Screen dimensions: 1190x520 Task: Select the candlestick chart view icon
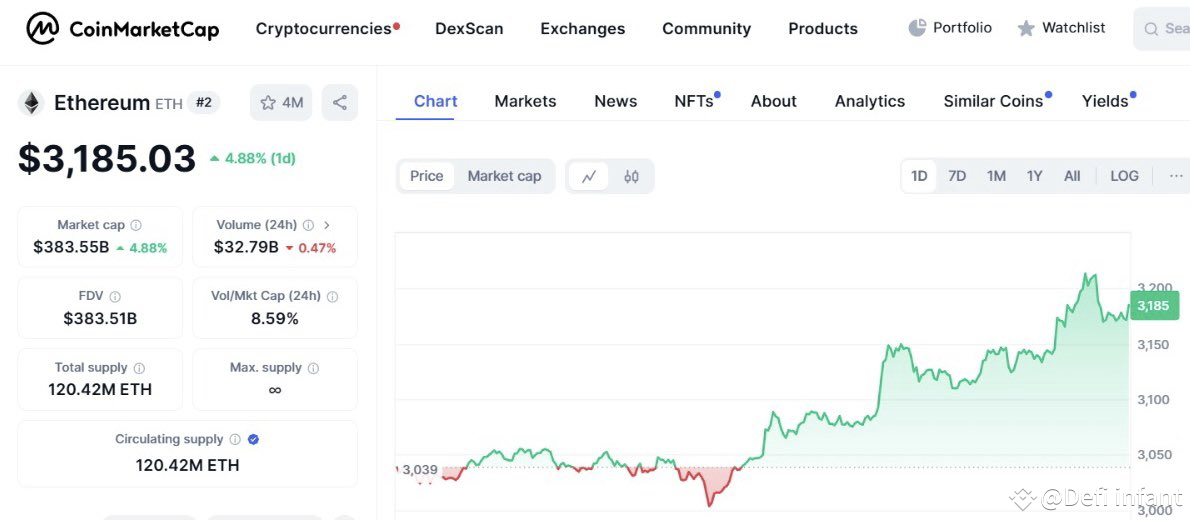pos(631,176)
